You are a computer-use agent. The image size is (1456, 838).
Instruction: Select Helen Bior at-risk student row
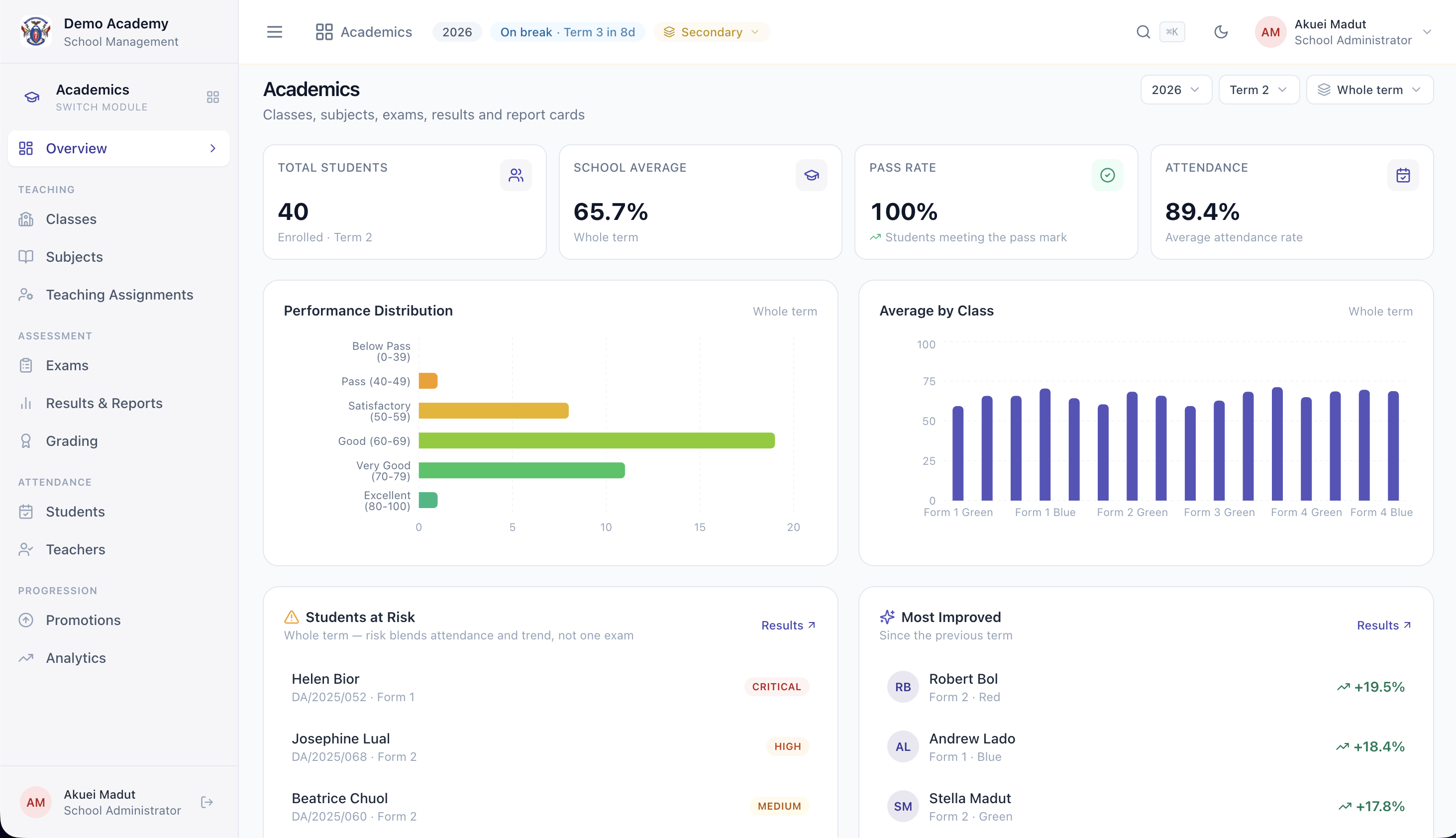(549, 687)
